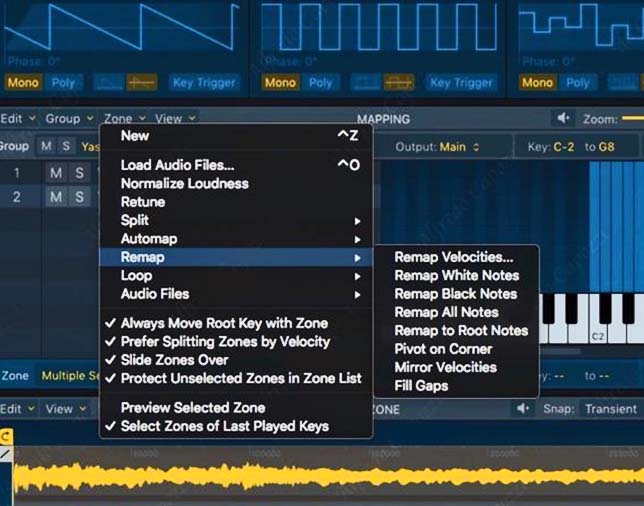The image size is (644, 506).
Task: Open the Group dropdown menu
Action: click(68, 119)
